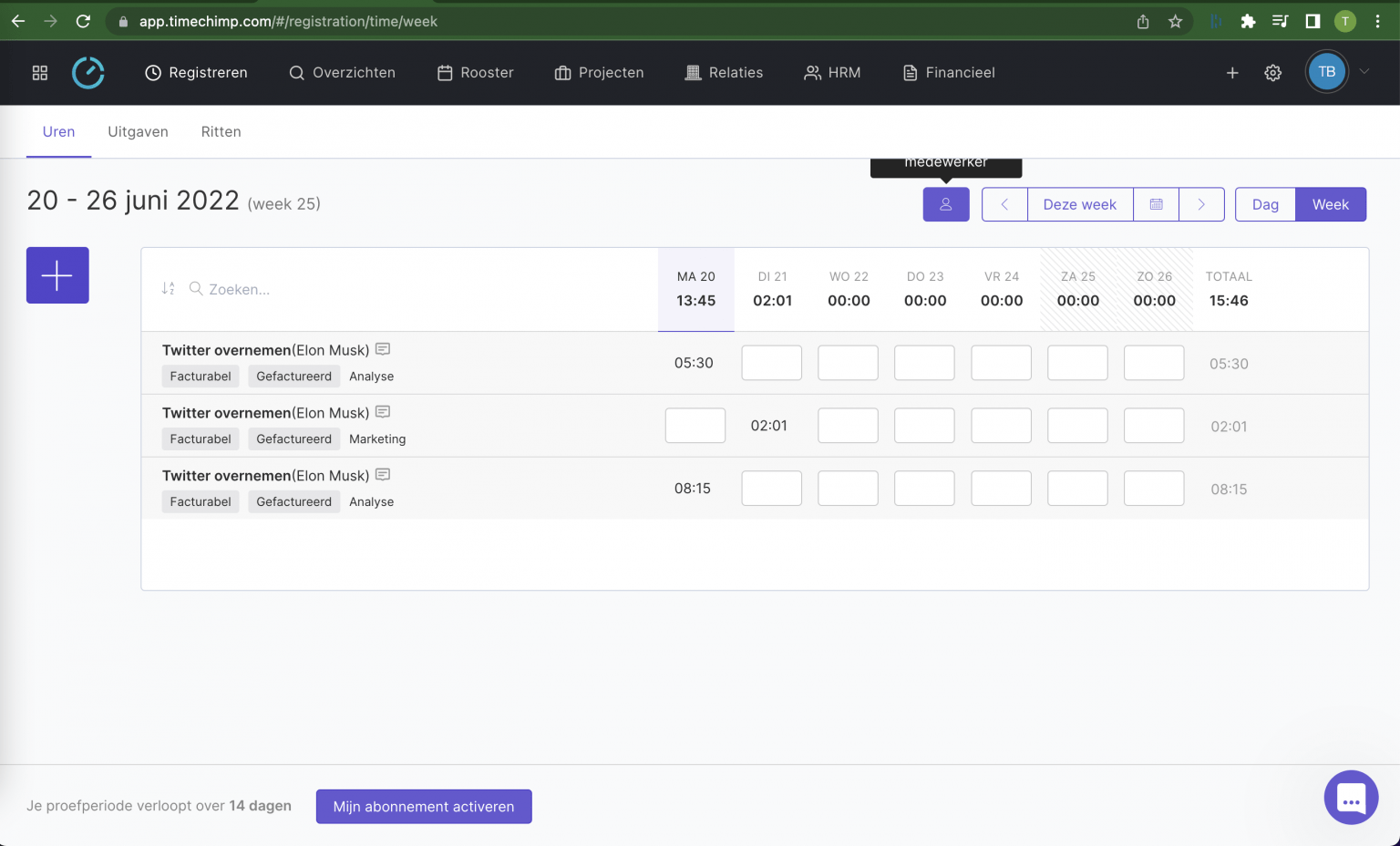The image size is (1400, 846).
Task: Open settings gear icon
Action: coord(1272,73)
